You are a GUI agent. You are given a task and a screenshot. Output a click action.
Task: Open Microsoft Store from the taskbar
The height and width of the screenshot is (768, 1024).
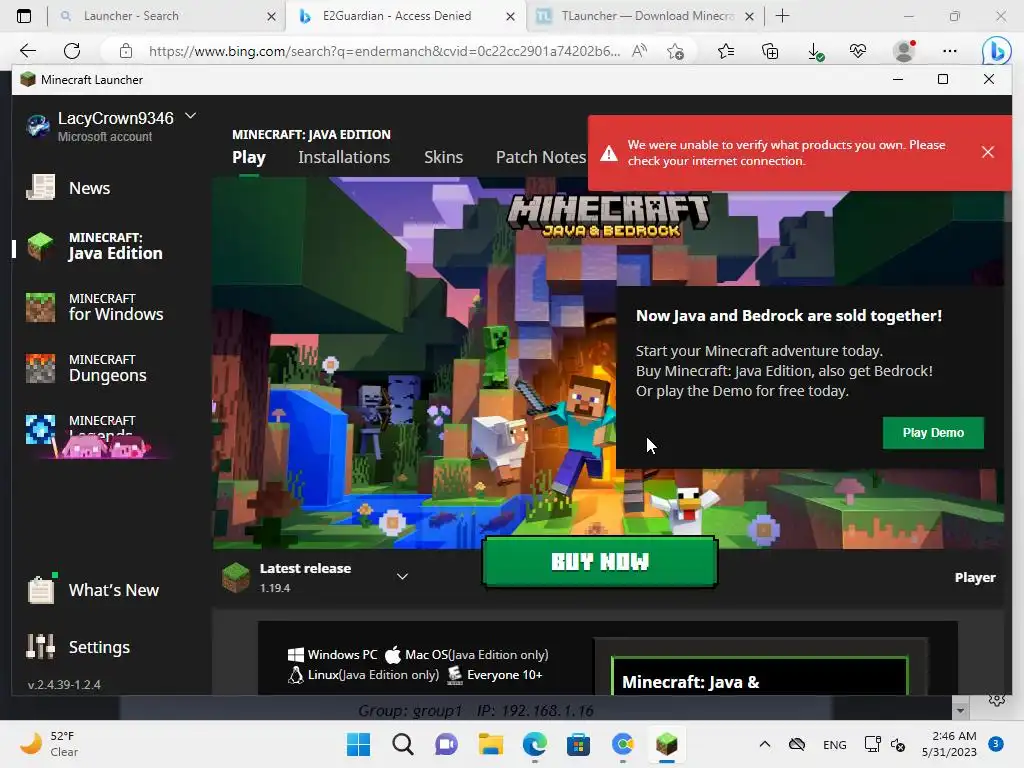pos(578,744)
